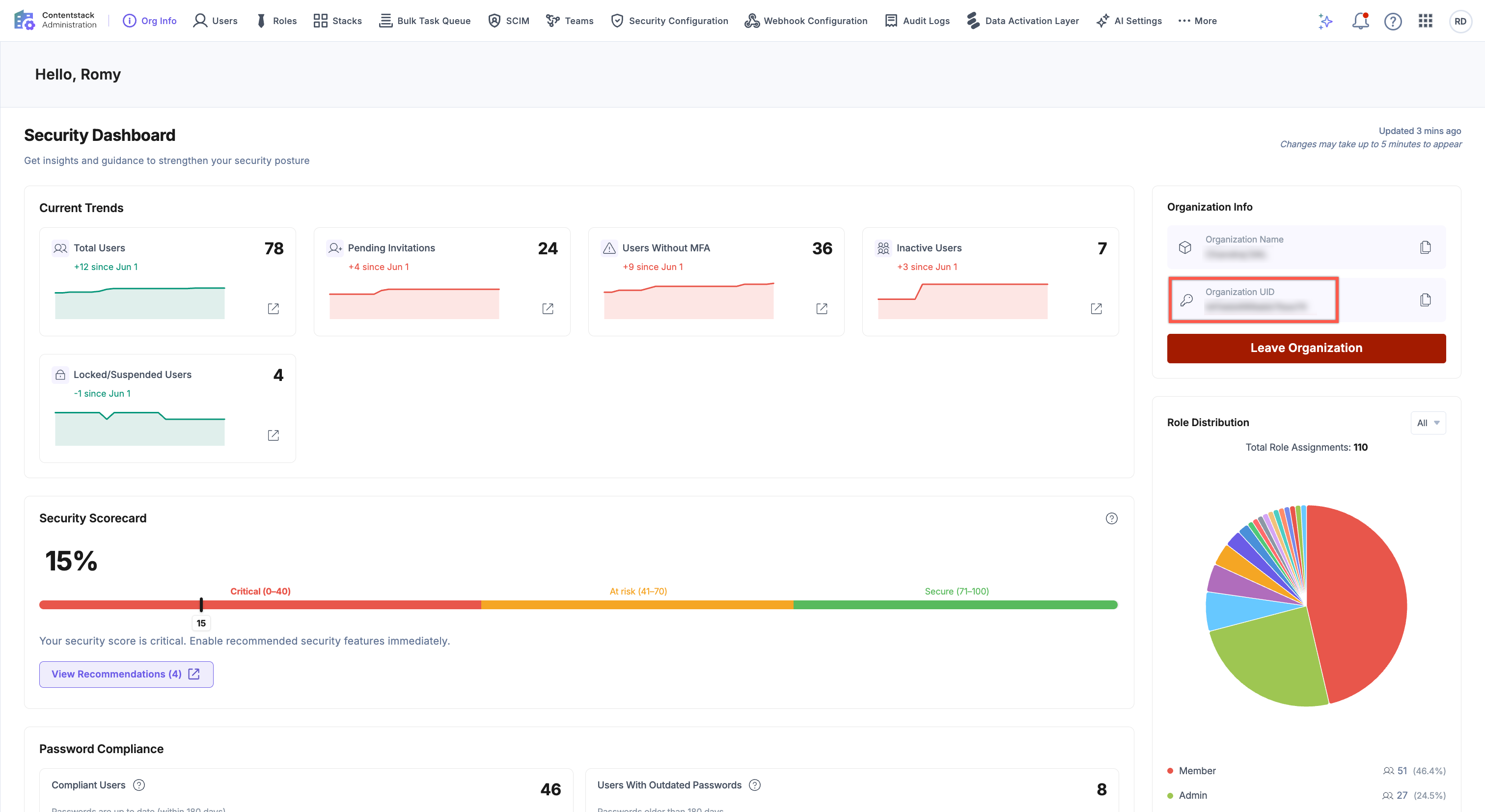Viewport: 1485px width, 812px height.
Task: Click the red Member slice of pie chart
Action: [1360, 599]
